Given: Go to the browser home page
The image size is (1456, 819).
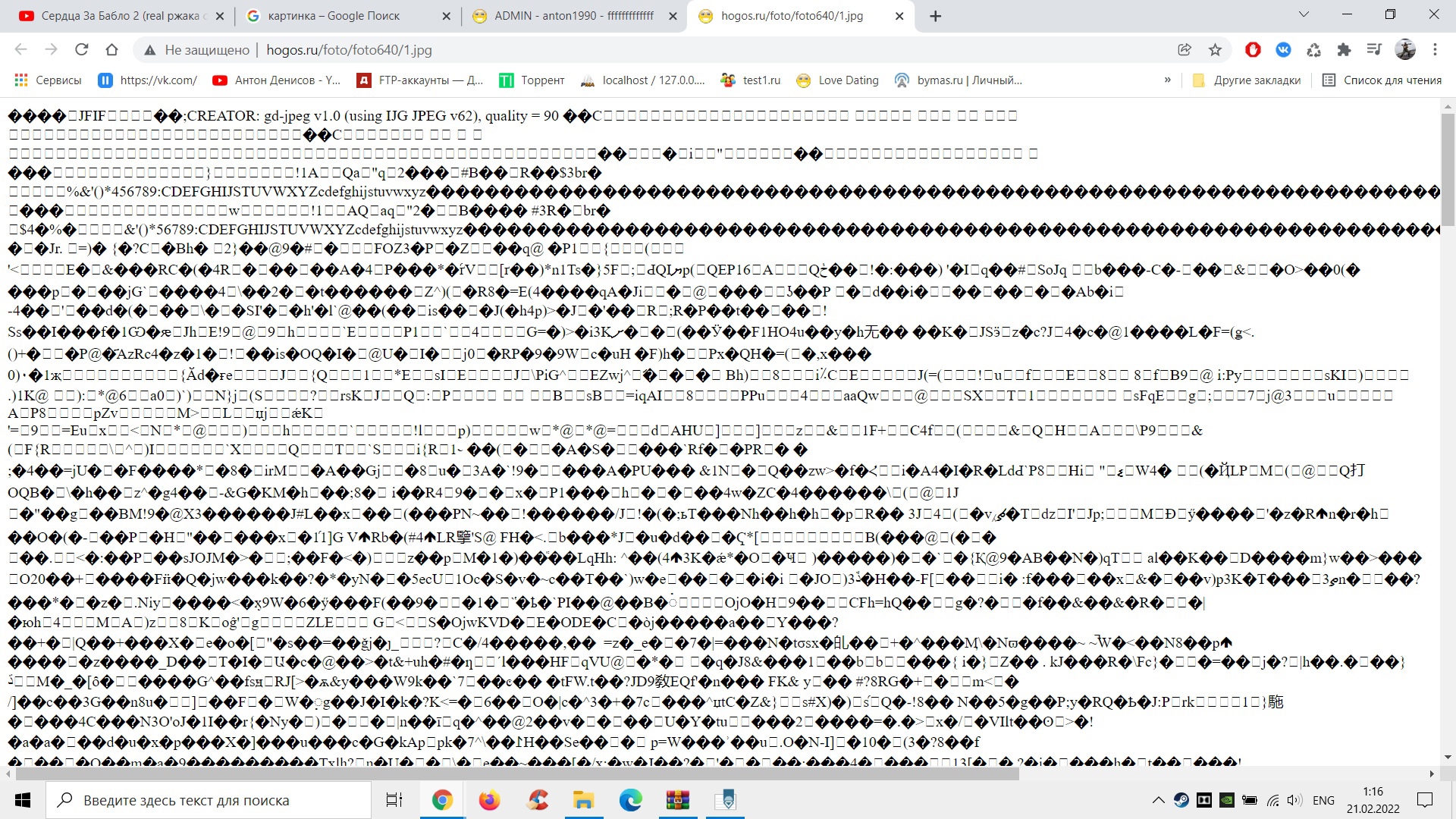Looking at the screenshot, I should click(111, 49).
